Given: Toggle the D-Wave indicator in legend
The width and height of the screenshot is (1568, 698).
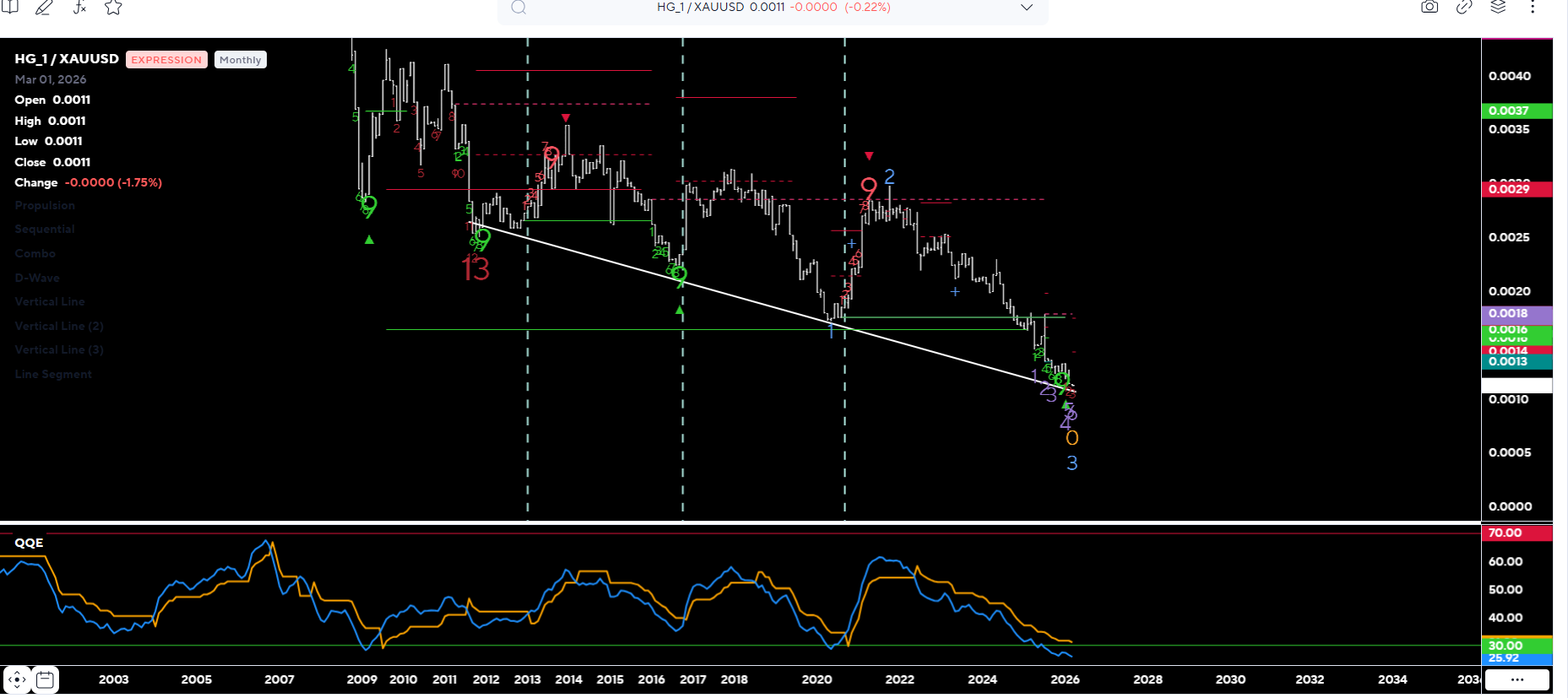Looking at the screenshot, I should (x=37, y=278).
